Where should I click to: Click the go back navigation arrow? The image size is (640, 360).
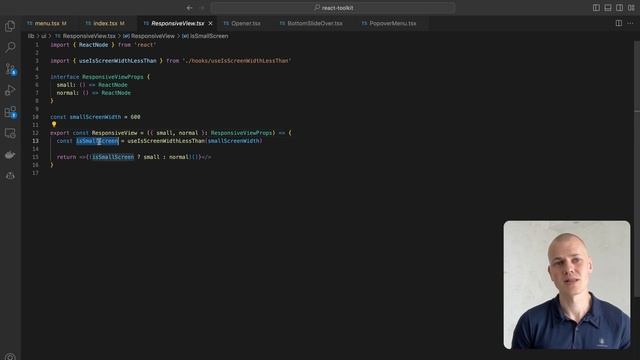point(189,8)
